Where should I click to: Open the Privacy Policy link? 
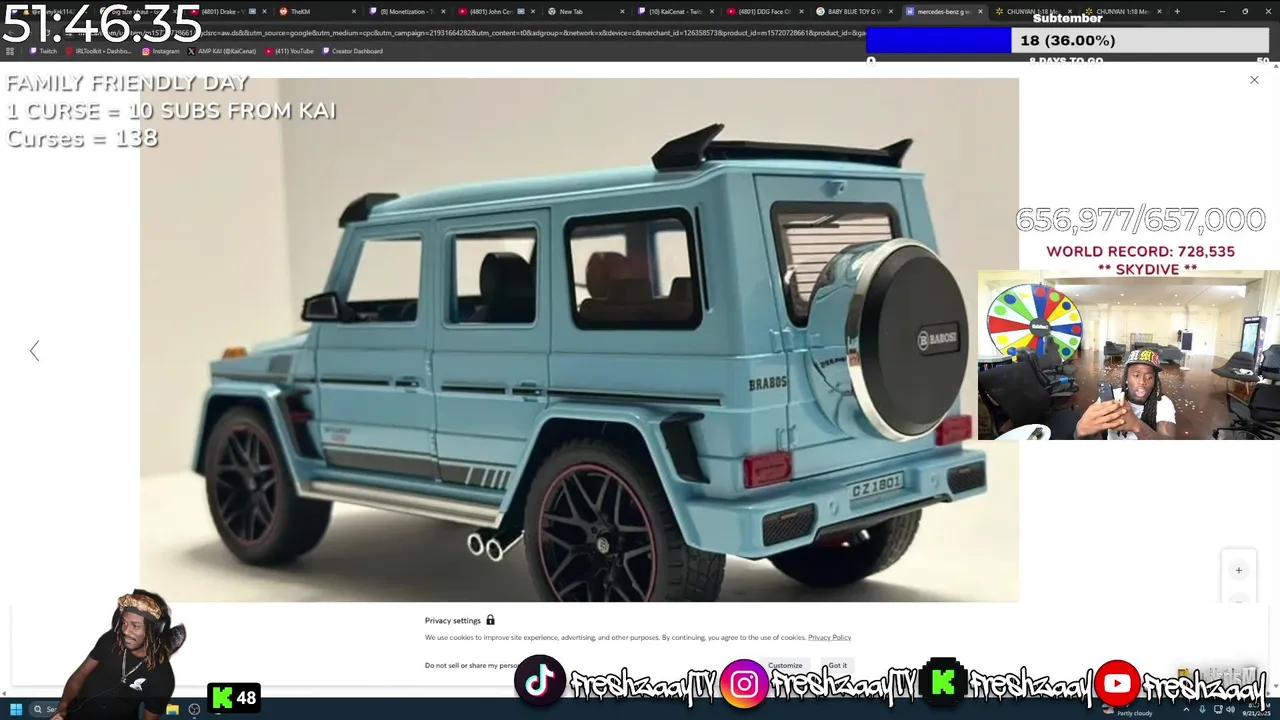pyautogui.click(x=829, y=637)
